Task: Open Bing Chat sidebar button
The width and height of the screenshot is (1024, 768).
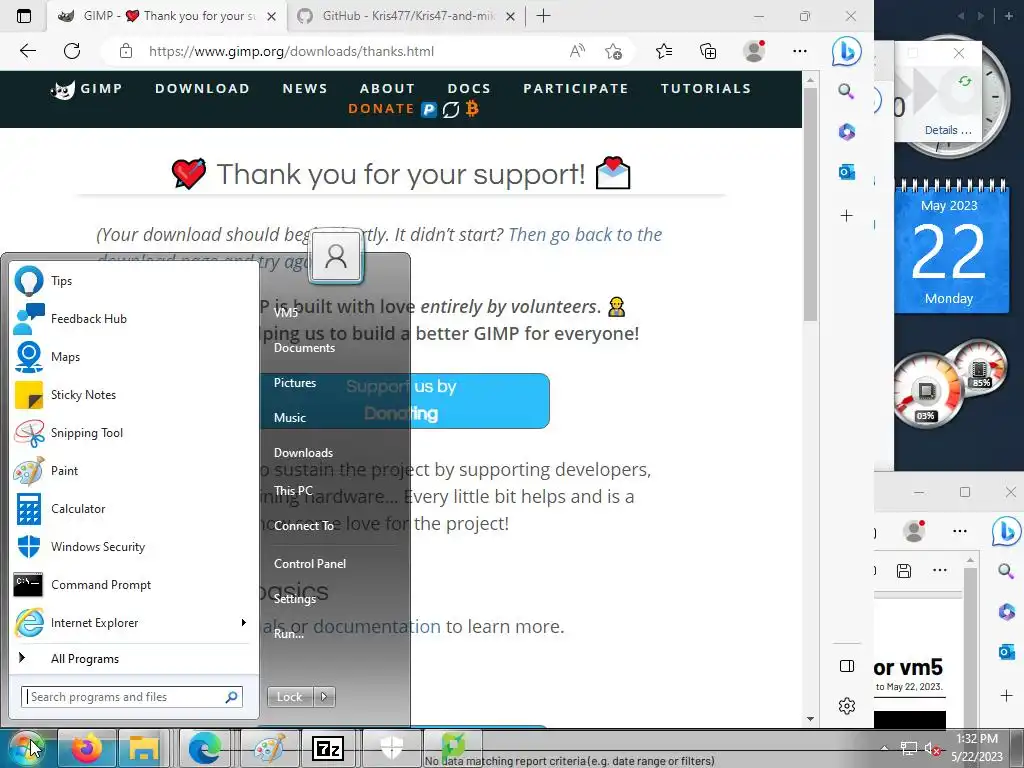Action: coord(846,52)
